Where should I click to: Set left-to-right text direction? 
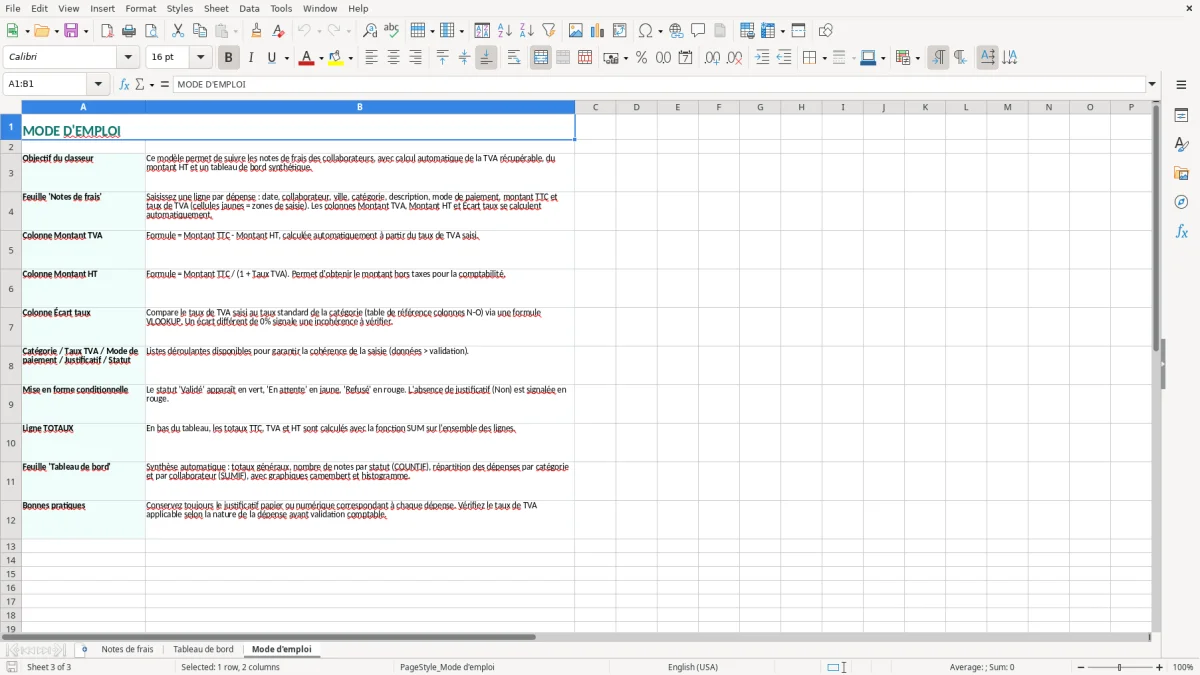click(938, 58)
